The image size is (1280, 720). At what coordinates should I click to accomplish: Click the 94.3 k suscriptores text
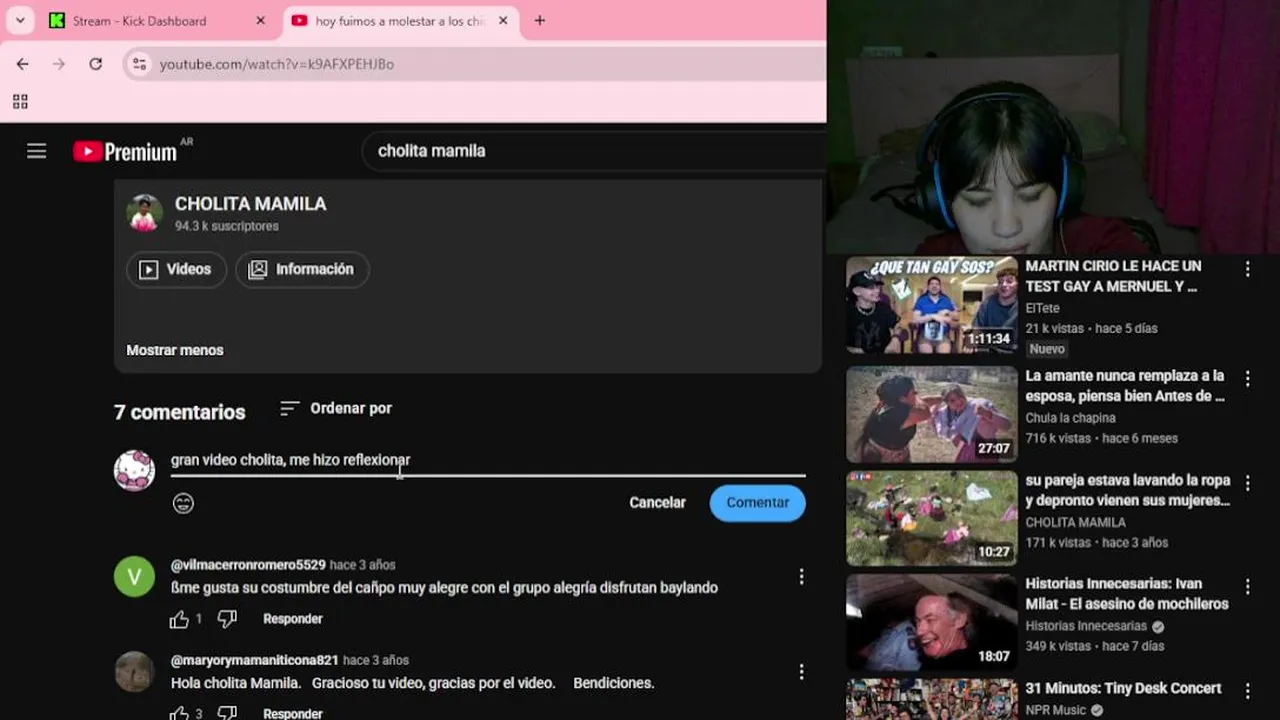(x=227, y=226)
